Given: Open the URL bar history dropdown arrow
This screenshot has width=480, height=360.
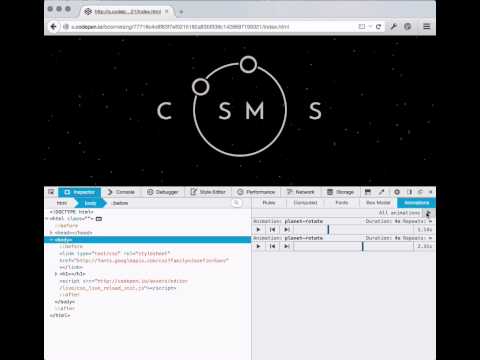Looking at the screenshot, I should (x=370, y=27).
